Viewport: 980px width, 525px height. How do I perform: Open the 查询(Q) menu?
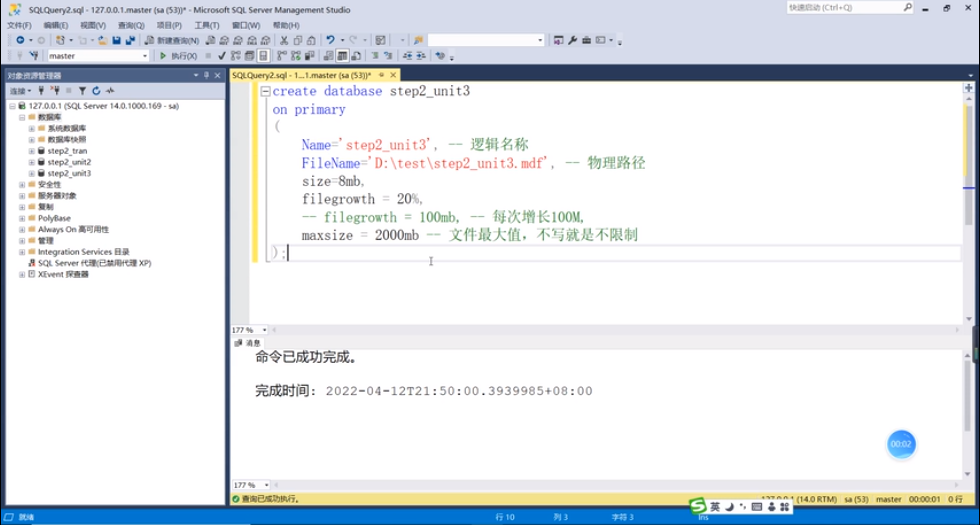tap(131, 25)
